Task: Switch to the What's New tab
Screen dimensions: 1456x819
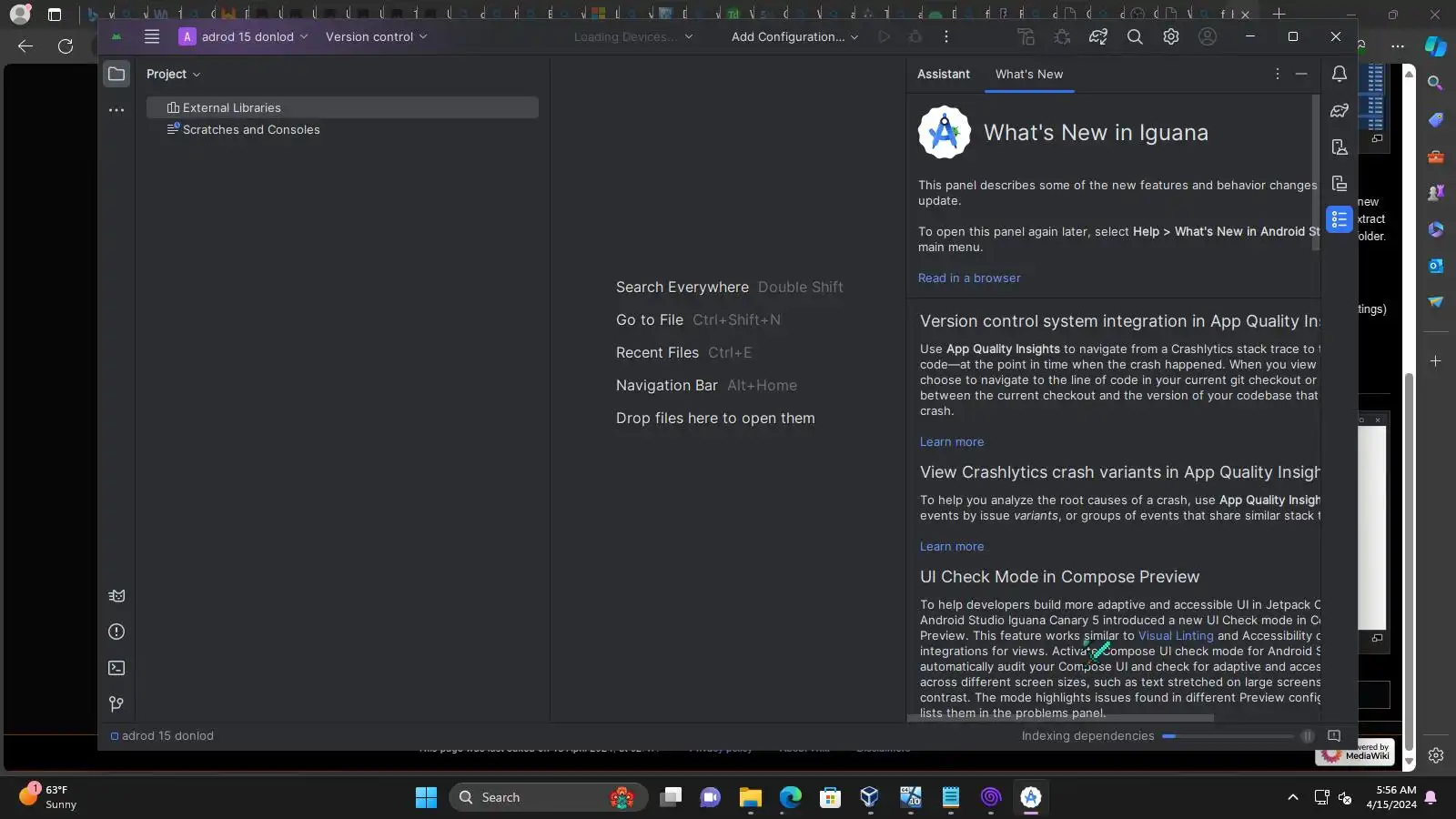Action: click(x=1029, y=74)
